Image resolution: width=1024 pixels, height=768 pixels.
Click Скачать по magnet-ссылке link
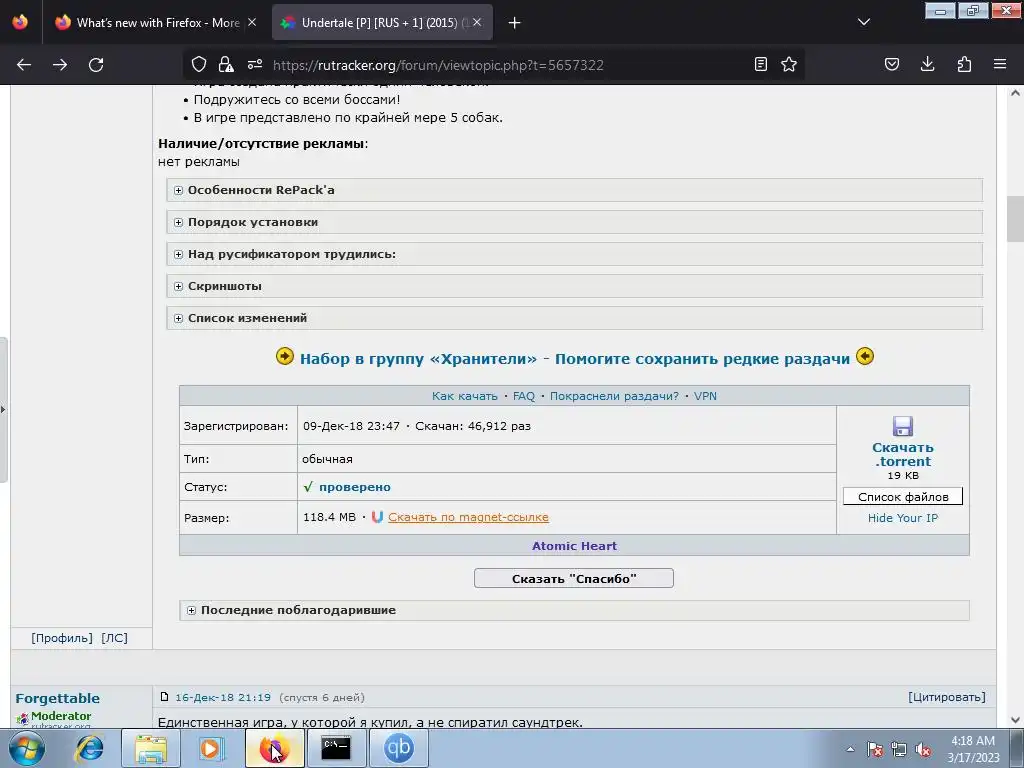(x=468, y=517)
